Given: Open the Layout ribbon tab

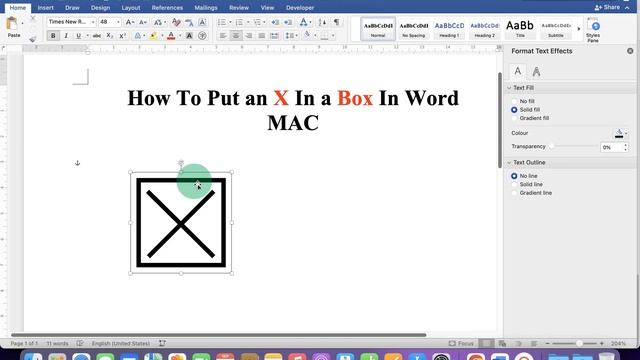Looking at the screenshot, I should pyautogui.click(x=131, y=8).
